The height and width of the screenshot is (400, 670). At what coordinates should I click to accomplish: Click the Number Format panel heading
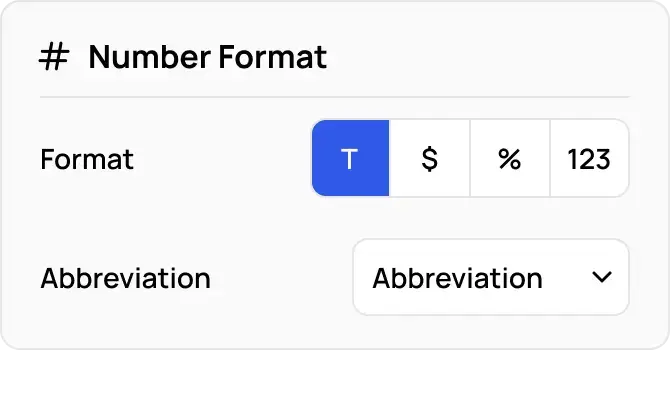click(x=207, y=57)
